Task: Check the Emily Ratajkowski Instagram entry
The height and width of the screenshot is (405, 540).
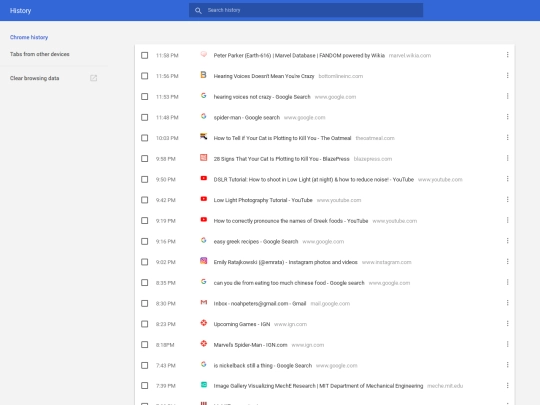Action: 145,262
